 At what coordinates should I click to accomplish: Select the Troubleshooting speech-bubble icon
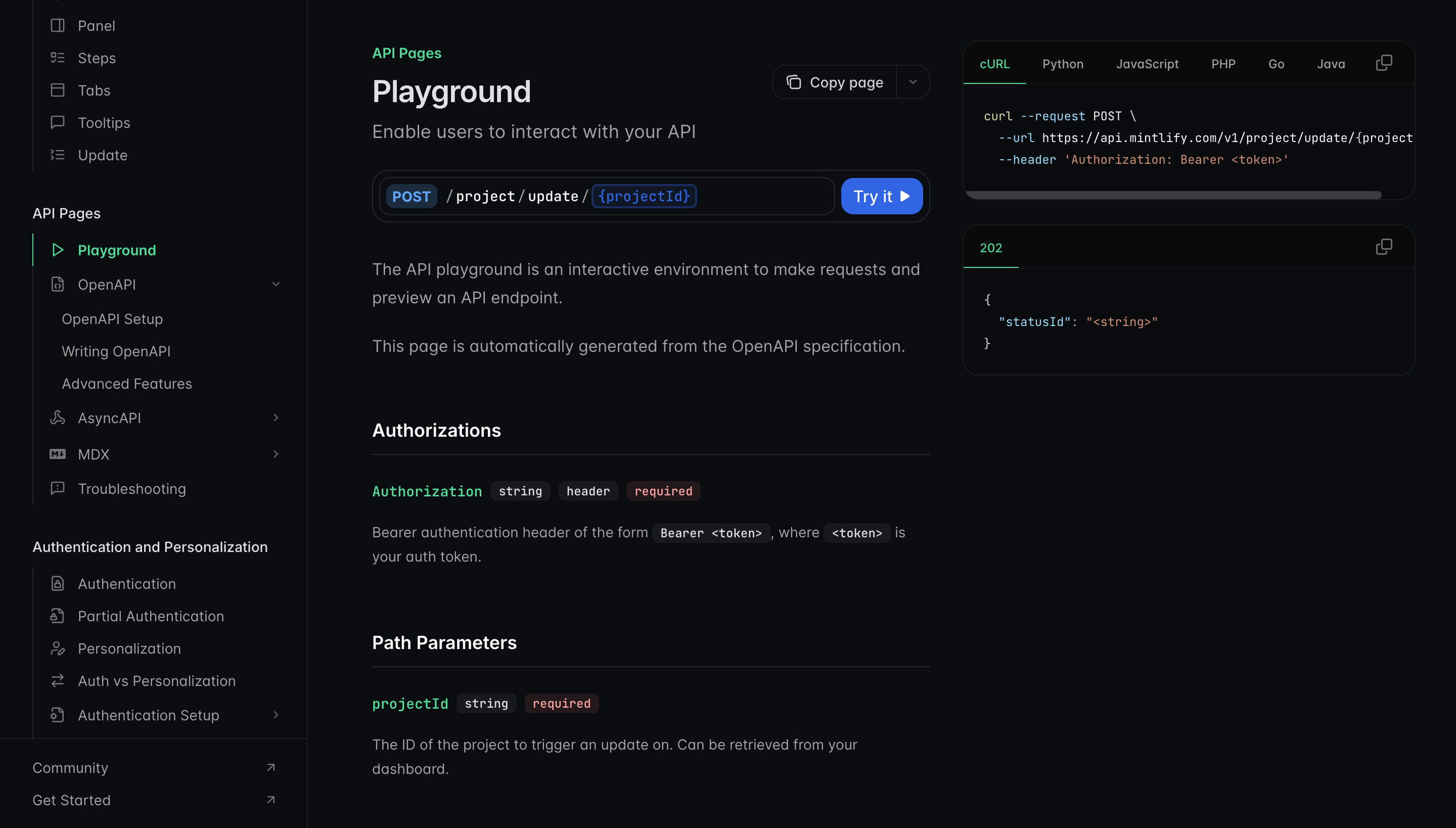point(58,488)
